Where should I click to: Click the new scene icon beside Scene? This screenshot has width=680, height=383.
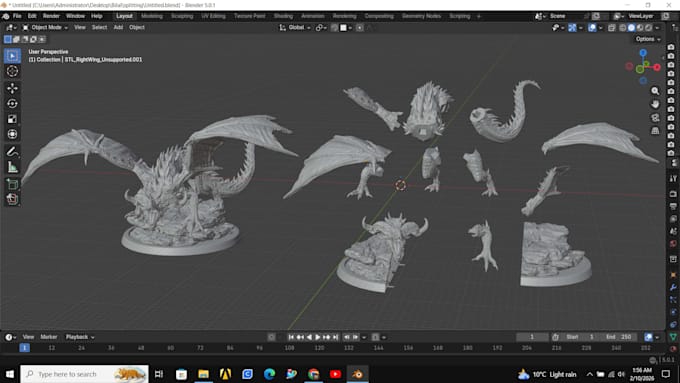pos(596,16)
